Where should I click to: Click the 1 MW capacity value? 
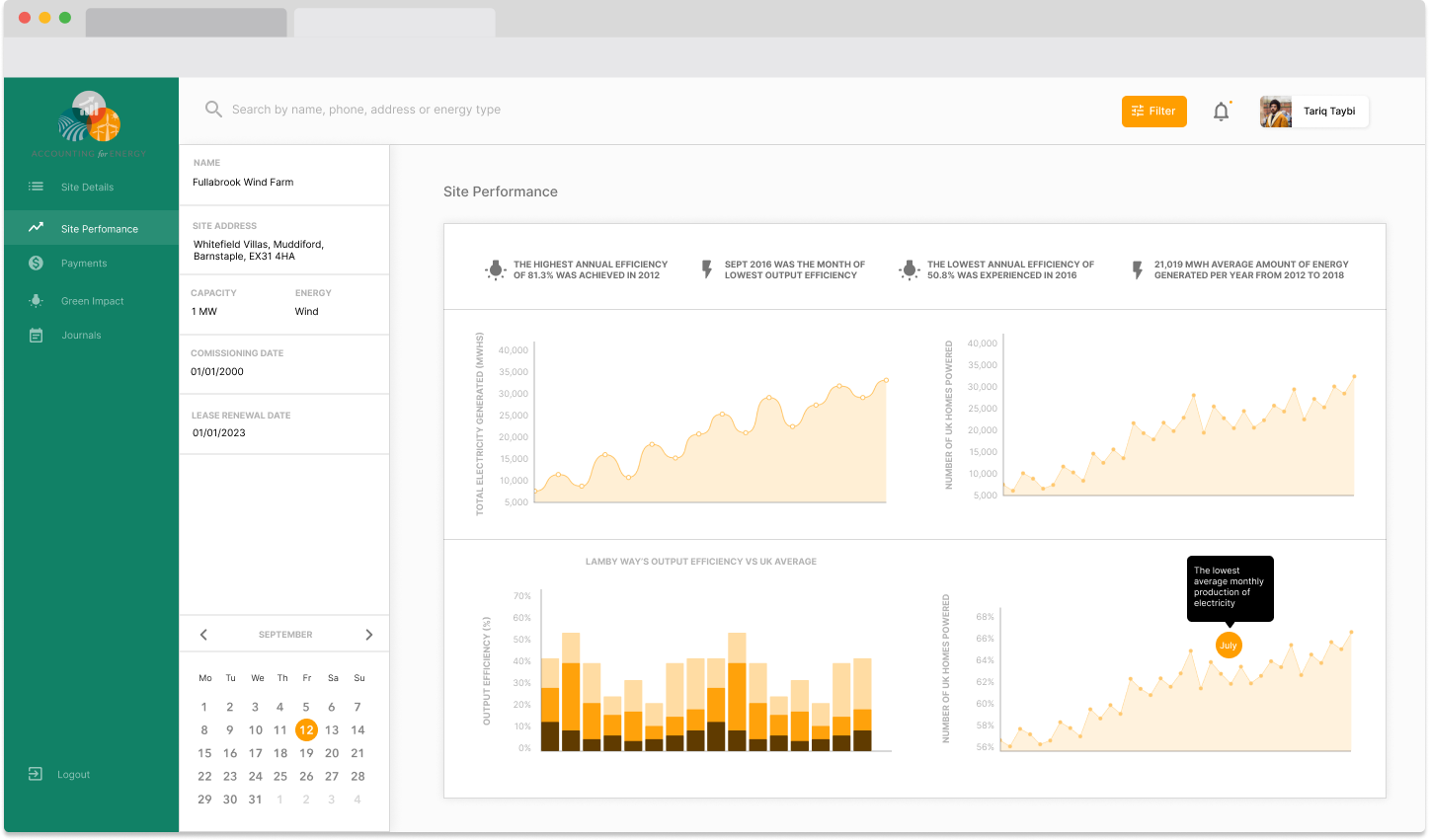[x=204, y=312]
